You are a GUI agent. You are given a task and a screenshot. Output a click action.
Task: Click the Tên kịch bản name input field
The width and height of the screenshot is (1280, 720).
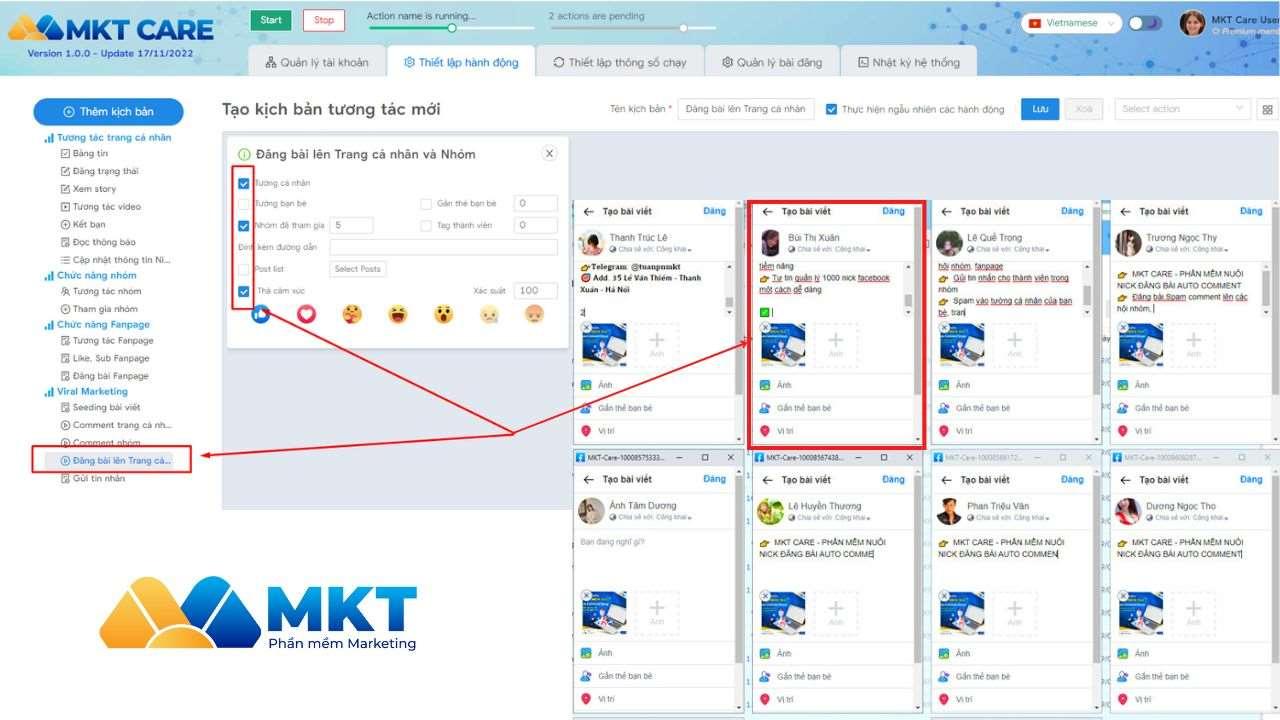coord(746,109)
